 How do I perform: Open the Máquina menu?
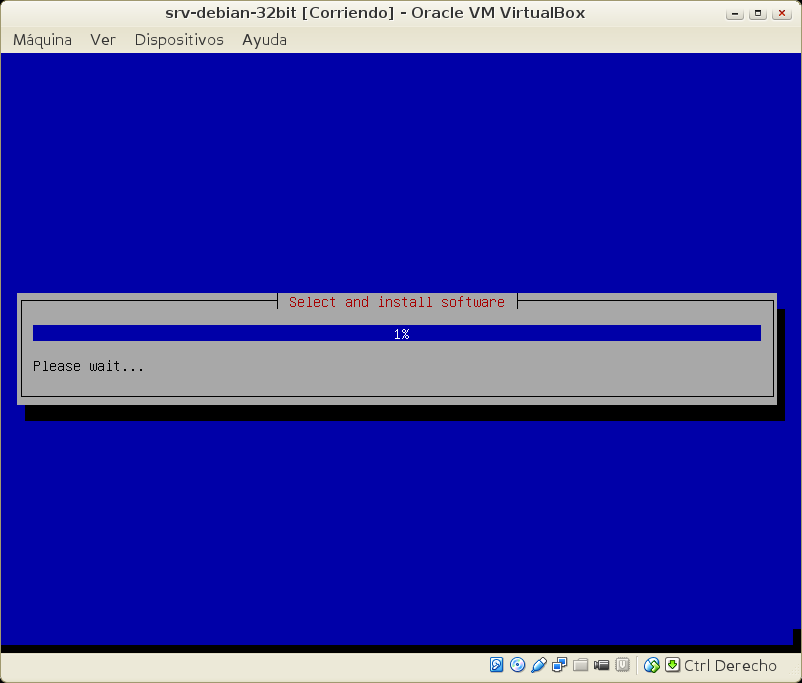(42, 40)
